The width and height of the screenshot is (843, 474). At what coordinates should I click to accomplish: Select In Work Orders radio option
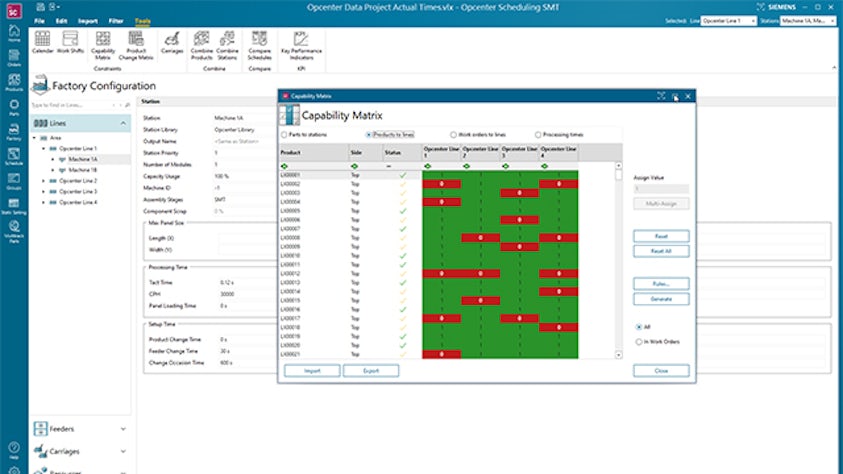tap(639, 342)
